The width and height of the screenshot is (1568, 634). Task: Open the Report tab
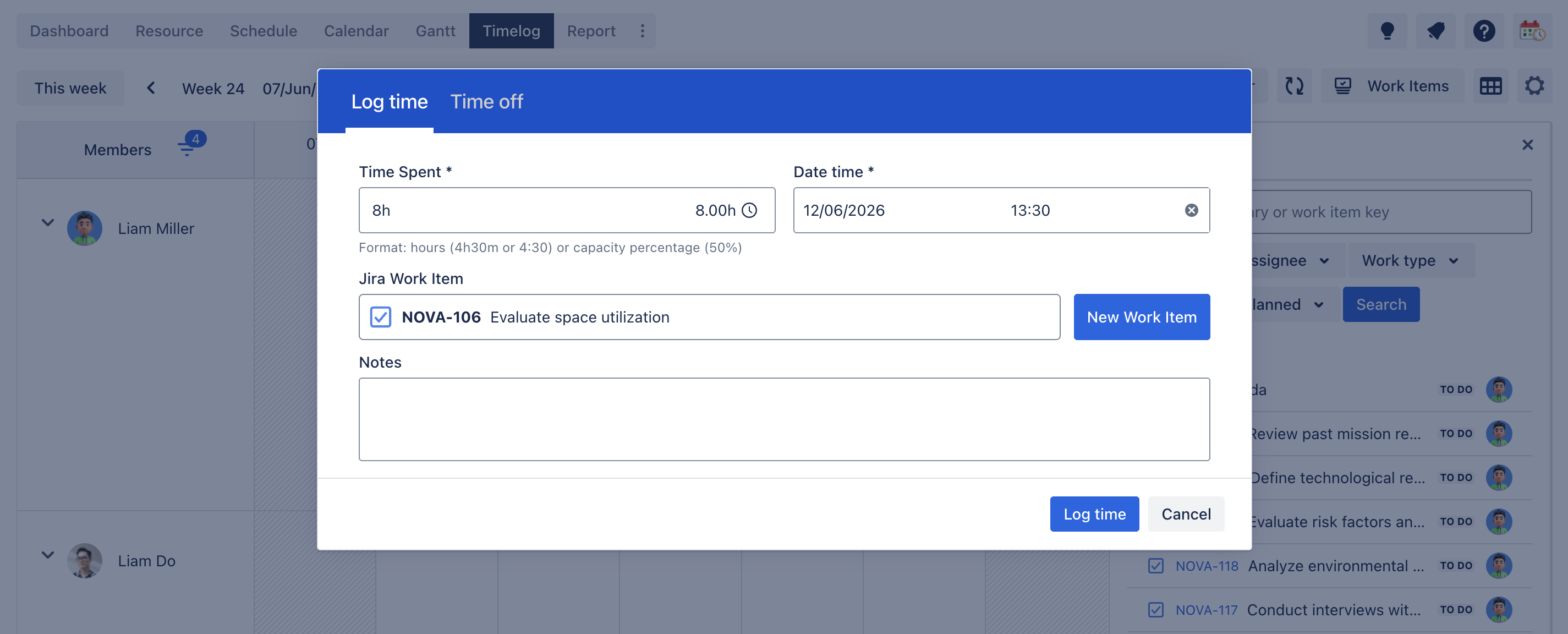click(x=590, y=30)
